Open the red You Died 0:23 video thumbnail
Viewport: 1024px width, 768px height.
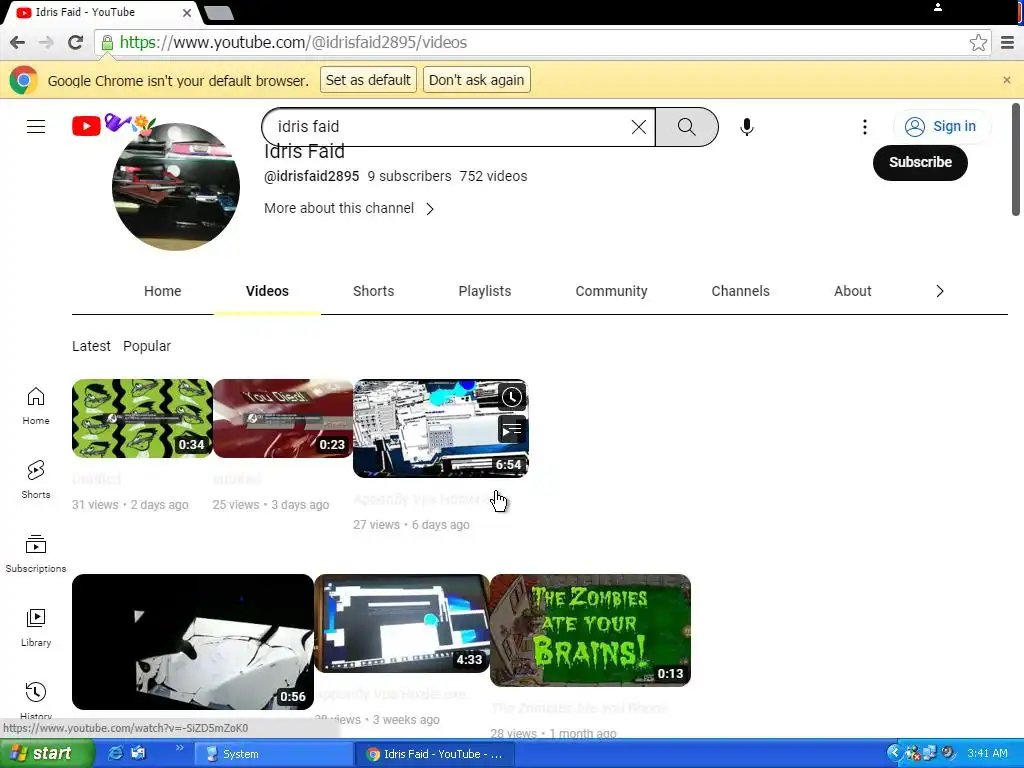tap(283, 419)
